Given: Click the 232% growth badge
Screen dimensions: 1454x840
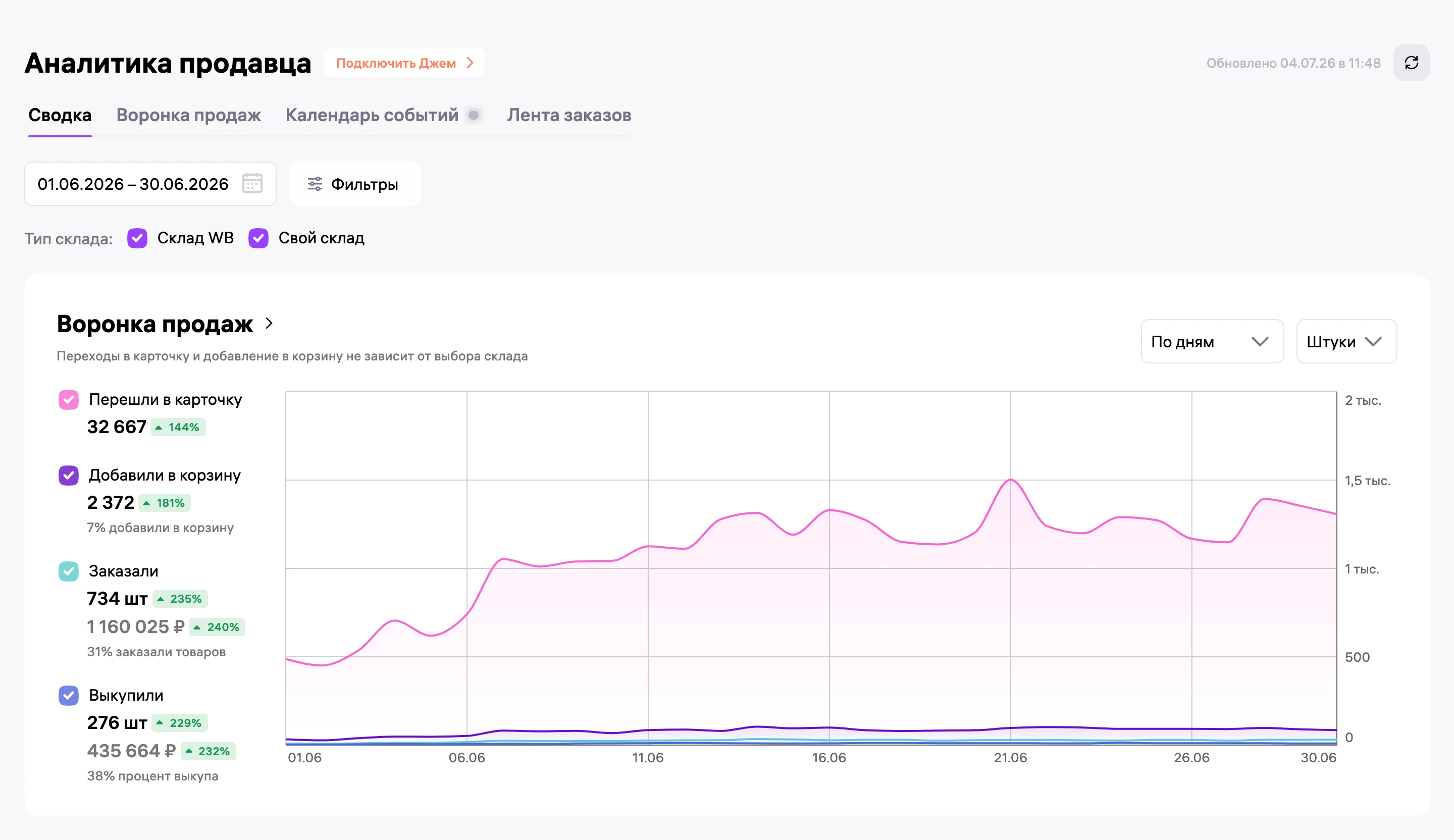Looking at the screenshot, I should (209, 751).
